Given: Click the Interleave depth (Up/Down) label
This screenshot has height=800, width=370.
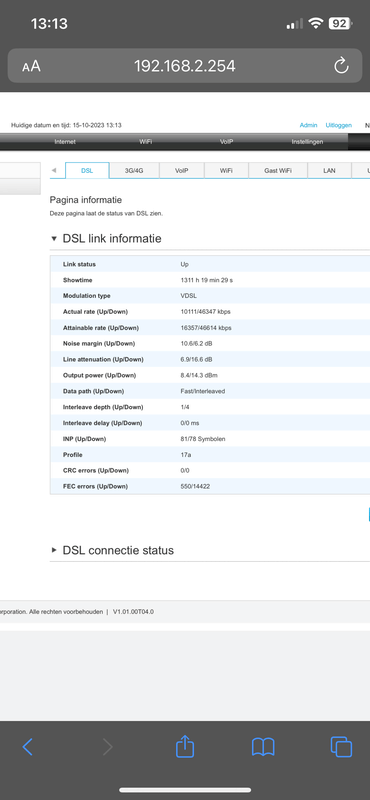Looking at the screenshot, I should (x=103, y=407).
